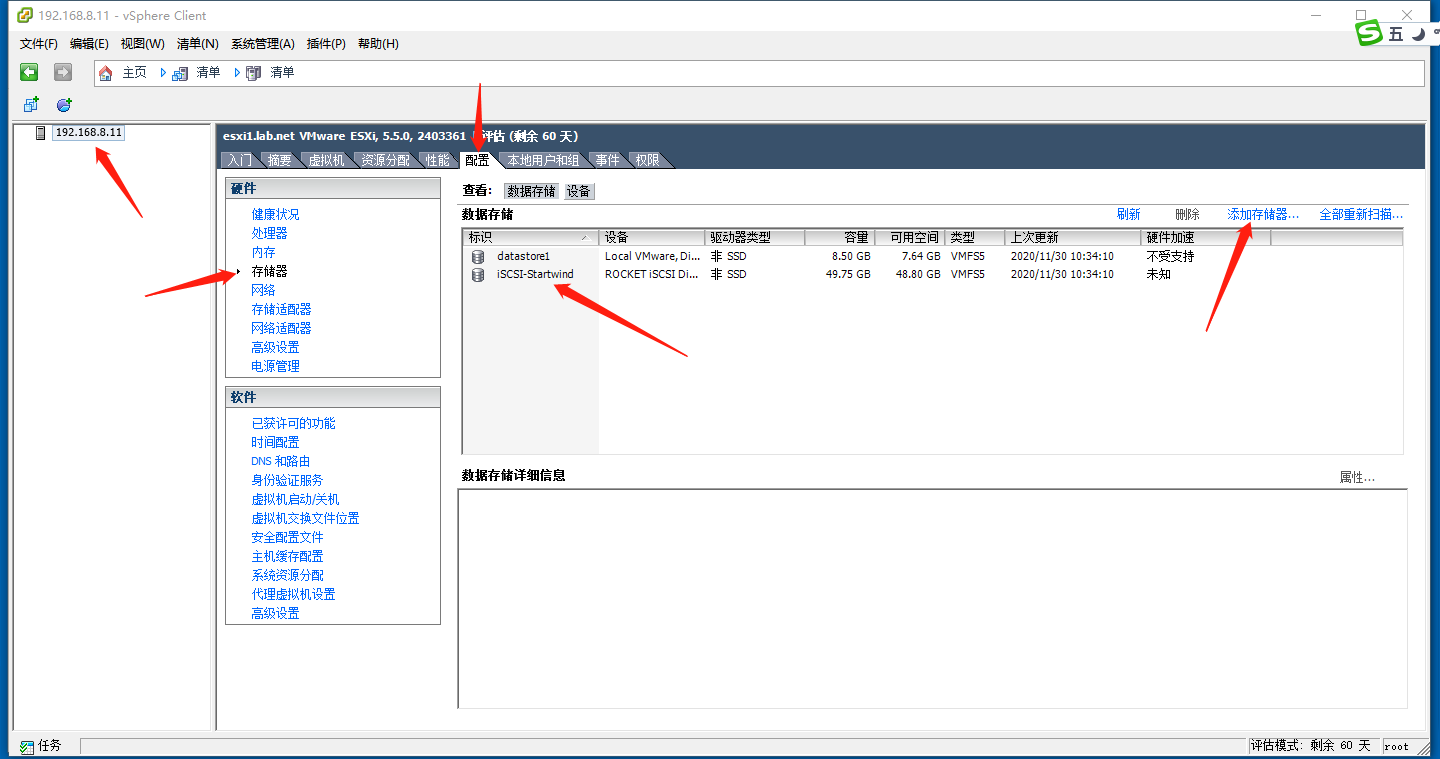Image resolution: width=1440 pixels, height=759 pixels.
Task: Open 网络适配器 in hardware list
Action: point(281,328)
